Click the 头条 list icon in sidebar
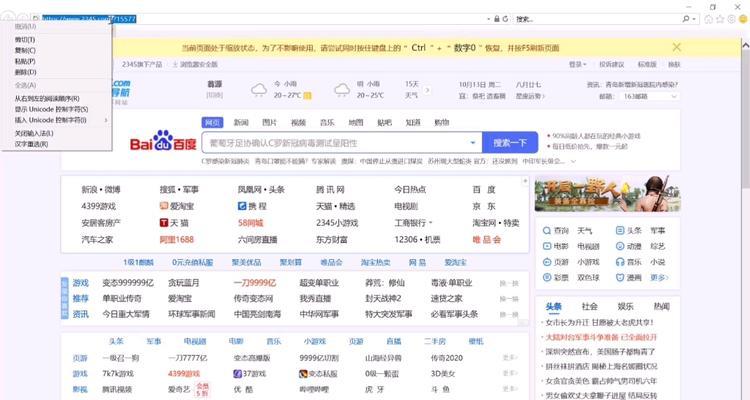 (x=620, y=231)
